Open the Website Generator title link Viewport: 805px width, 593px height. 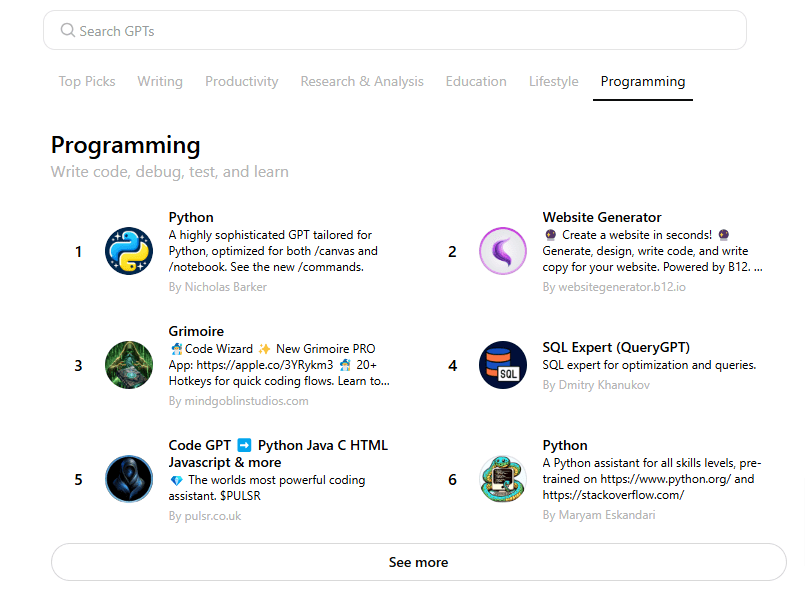click(602, 217)
